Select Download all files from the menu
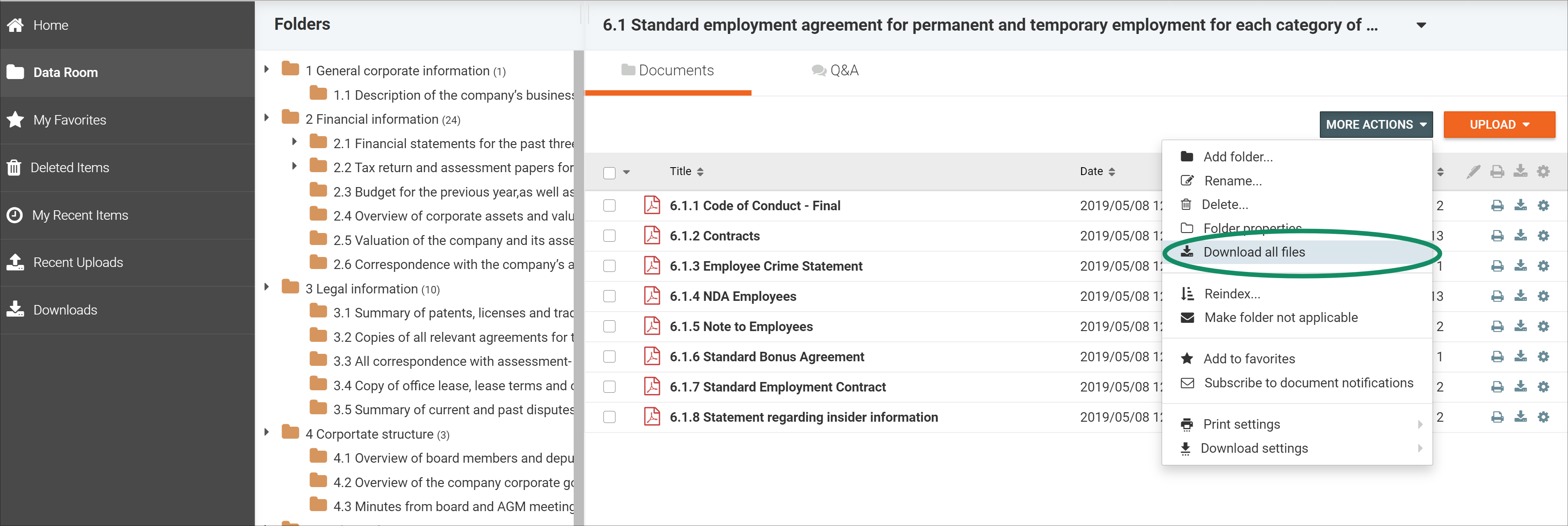 click(1254, 252)
